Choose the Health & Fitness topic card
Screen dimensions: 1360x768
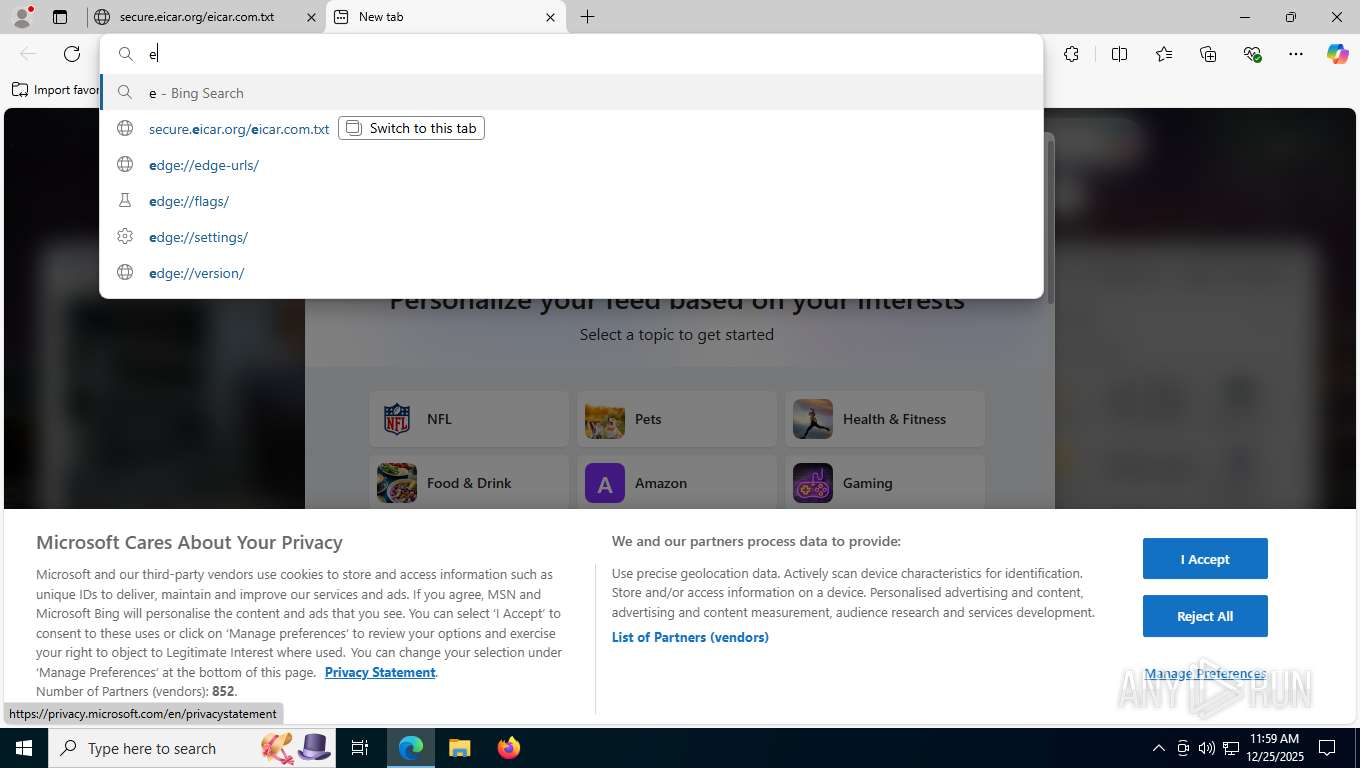(x=885, y=419)
